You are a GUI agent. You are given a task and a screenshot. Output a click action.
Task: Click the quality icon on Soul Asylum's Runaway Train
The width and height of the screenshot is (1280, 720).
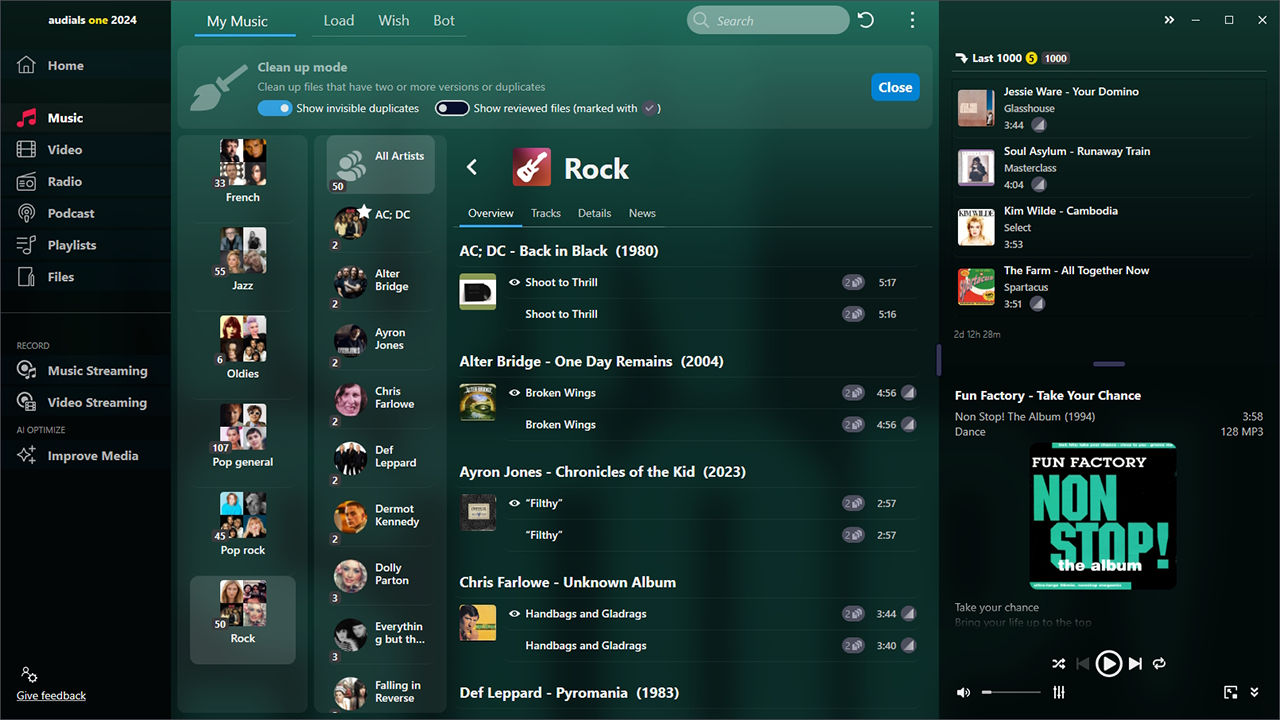coord(1039,185)
